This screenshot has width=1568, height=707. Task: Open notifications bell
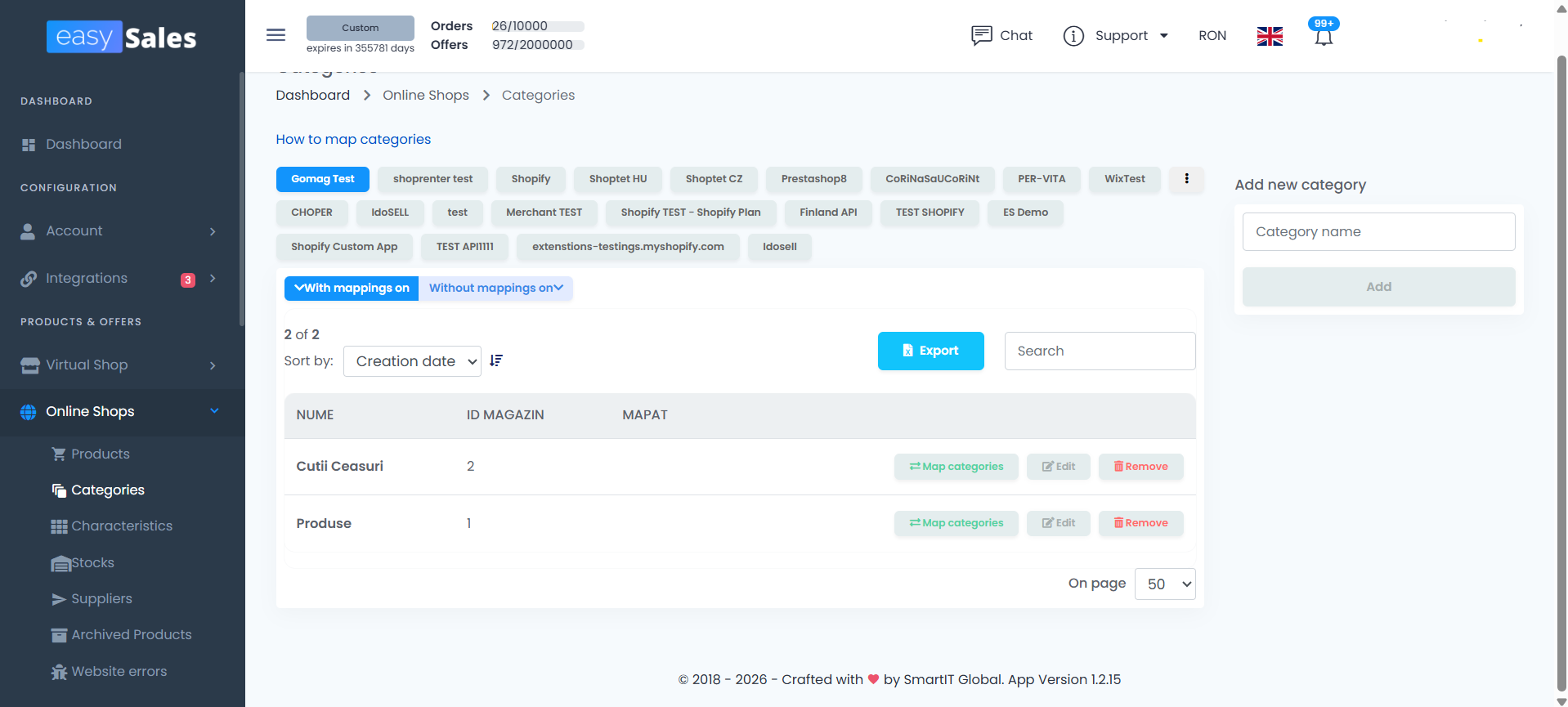[x=1324, y=35]
